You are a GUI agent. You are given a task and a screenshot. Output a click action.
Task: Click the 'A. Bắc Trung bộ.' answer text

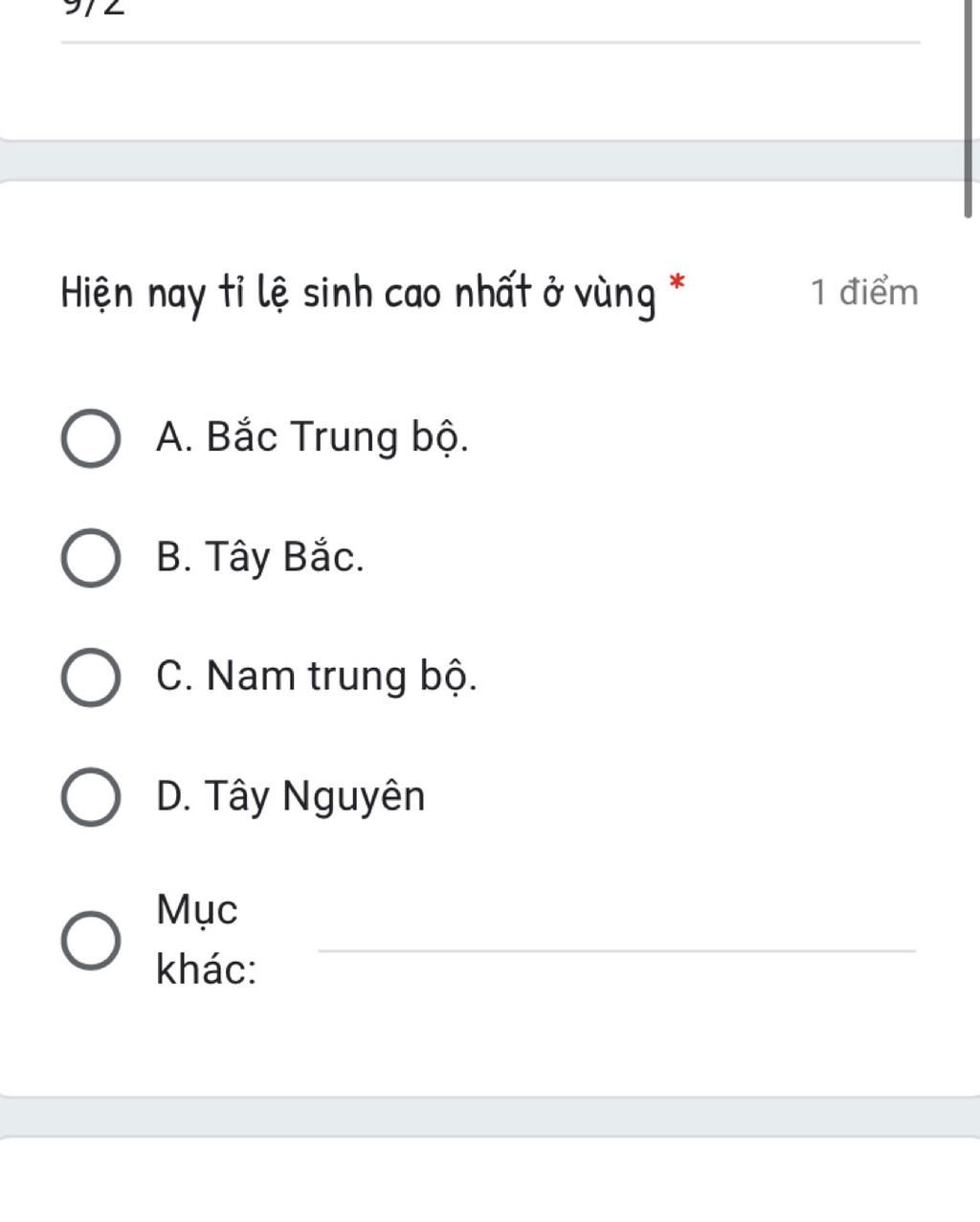point(312,437)
